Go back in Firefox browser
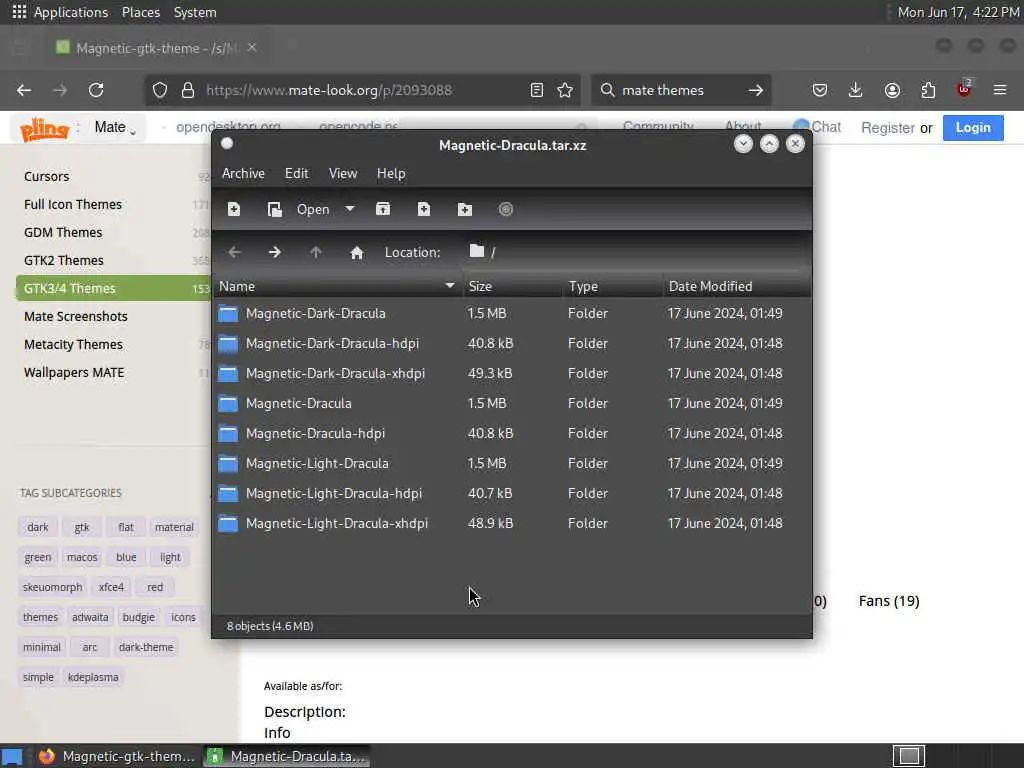The width and height of the screenshot is (1024, 768). [24, 90]
